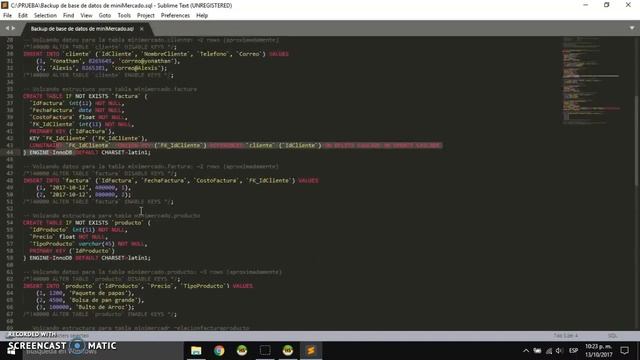The image size is (640, 360).
Task: Click the row containing 'Yonathan'
Action: pyautogui.click(x=108, y=61)
